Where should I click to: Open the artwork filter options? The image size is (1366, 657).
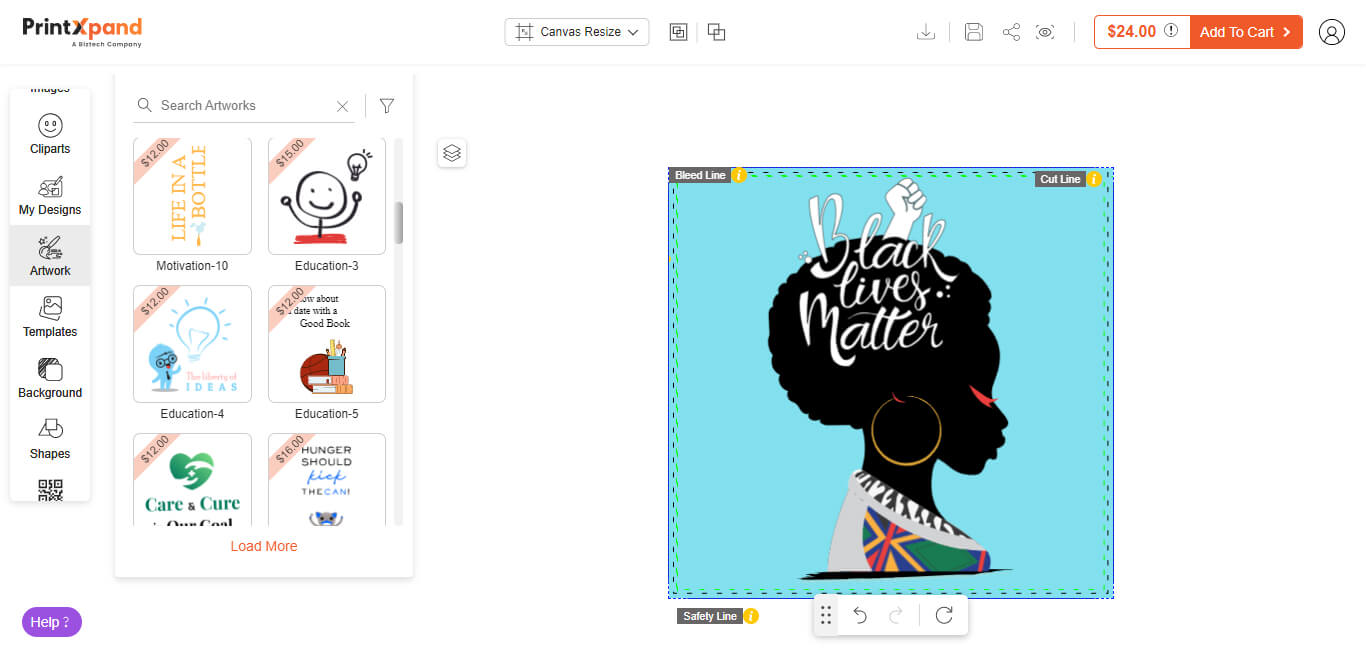pyautogui.click(x=386, y=105)
